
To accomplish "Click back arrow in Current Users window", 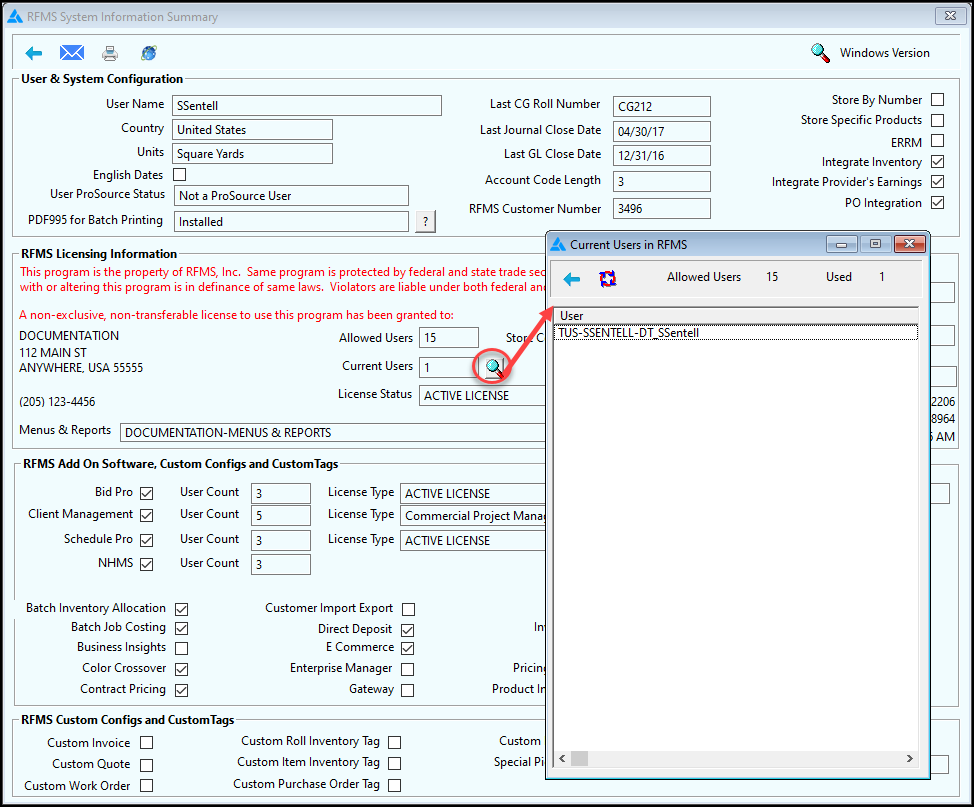I will click(x=571, y=279).
